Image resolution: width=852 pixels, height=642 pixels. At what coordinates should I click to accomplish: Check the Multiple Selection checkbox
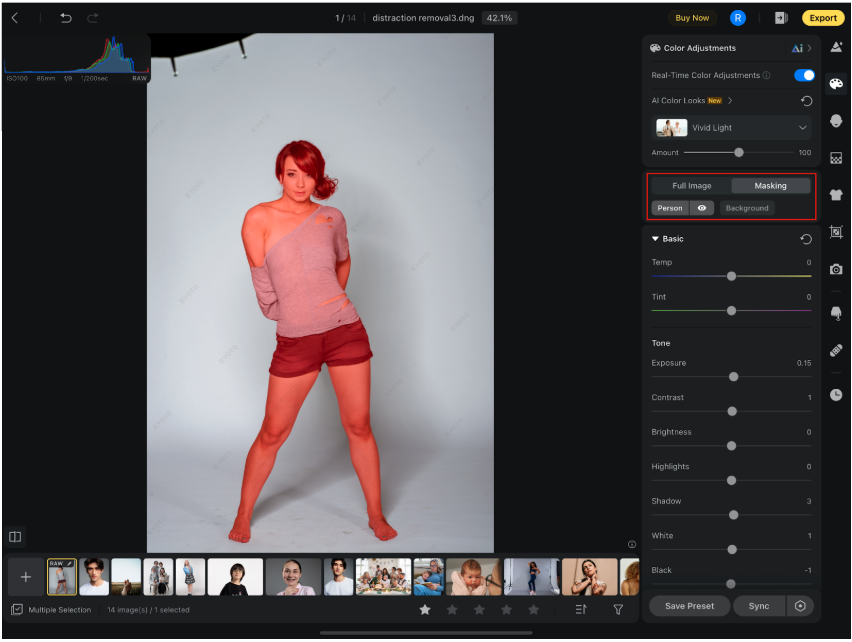pos(17,609)
